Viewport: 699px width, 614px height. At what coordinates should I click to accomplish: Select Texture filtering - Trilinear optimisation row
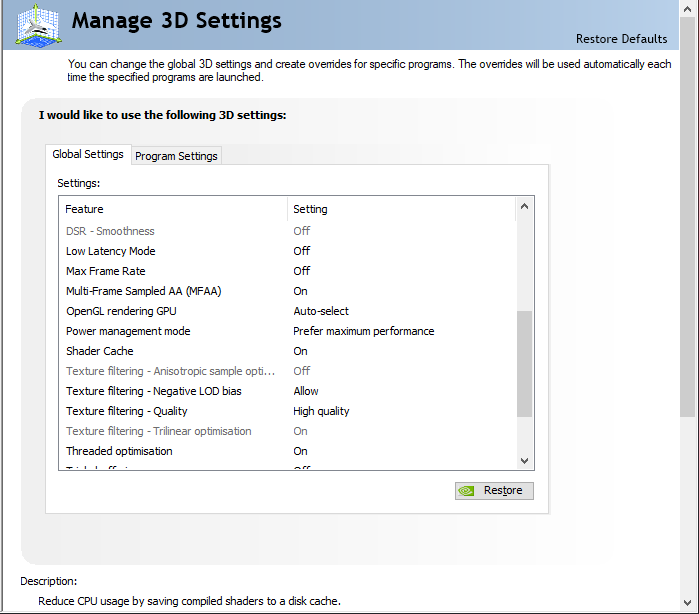[x=288, y=431]
